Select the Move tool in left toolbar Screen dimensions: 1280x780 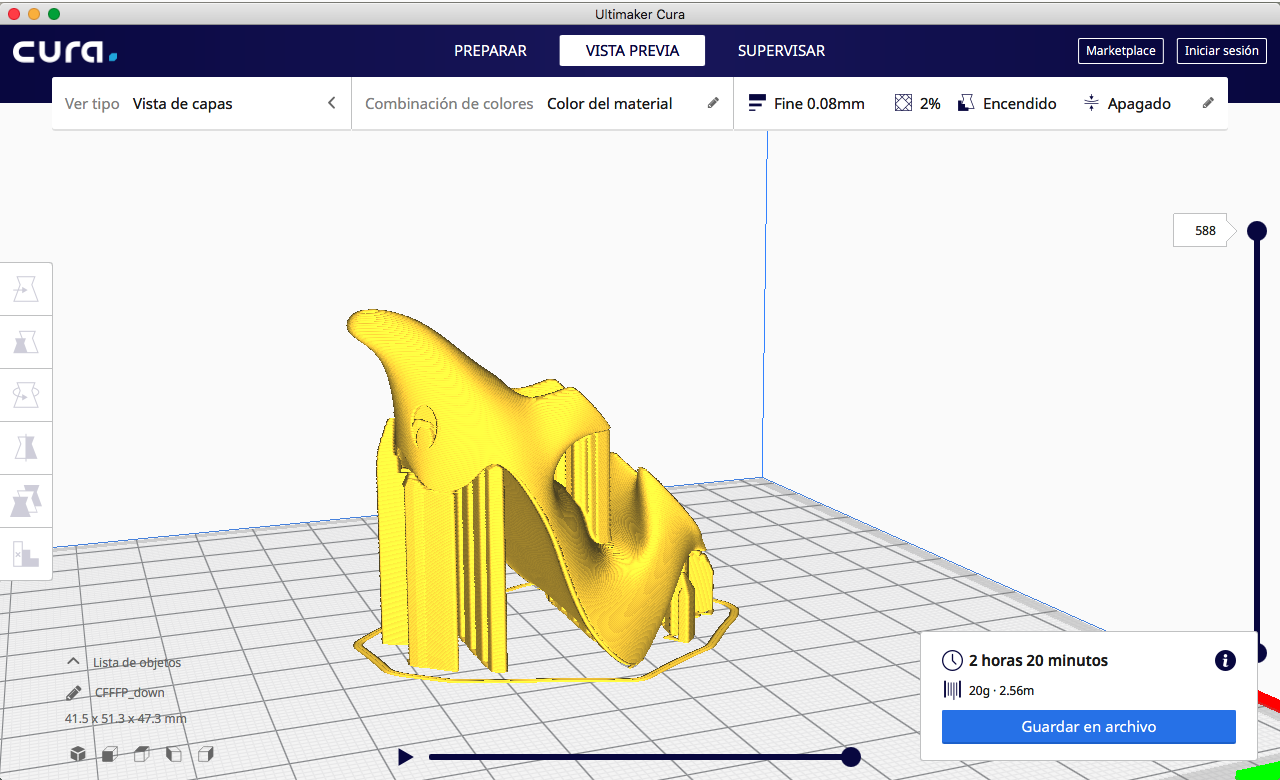(26, 290)
